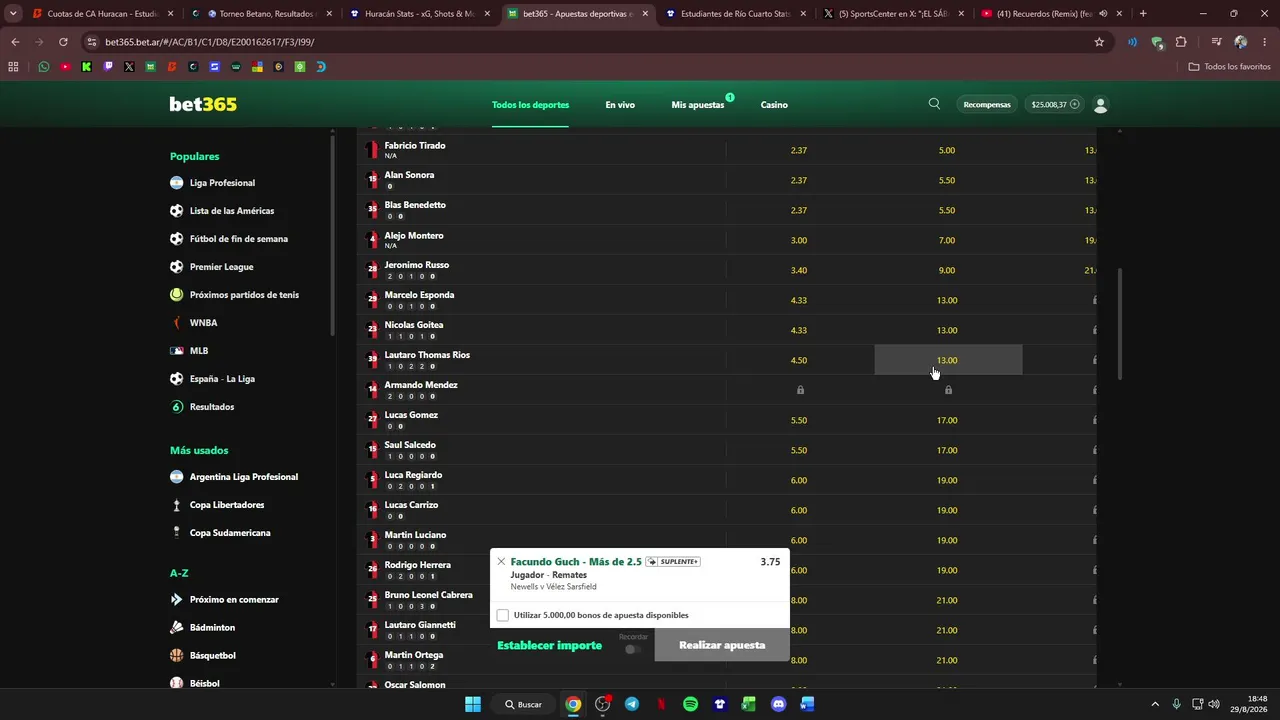This screenshot has width=1280, height=720.
Task: Switch to Todos los deportes tab
Action: [x=530, y=105]
